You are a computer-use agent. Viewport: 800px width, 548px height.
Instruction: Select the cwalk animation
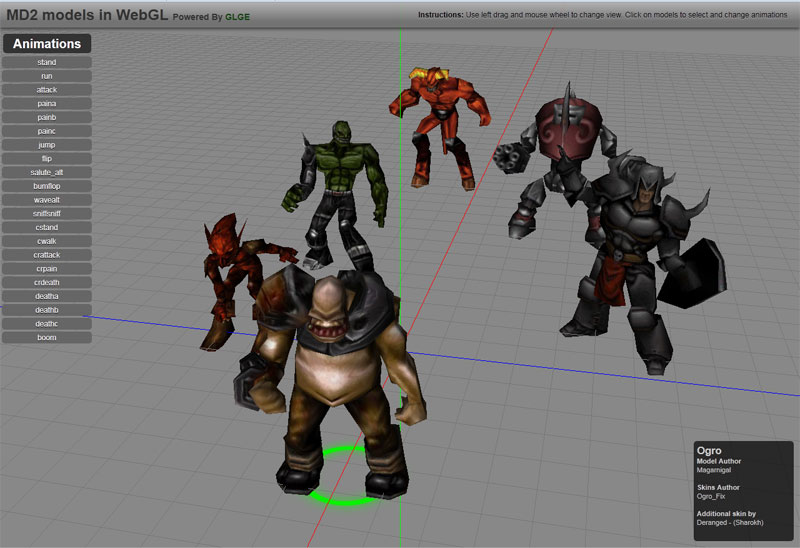pyautogui.click(x=47, y=241)
